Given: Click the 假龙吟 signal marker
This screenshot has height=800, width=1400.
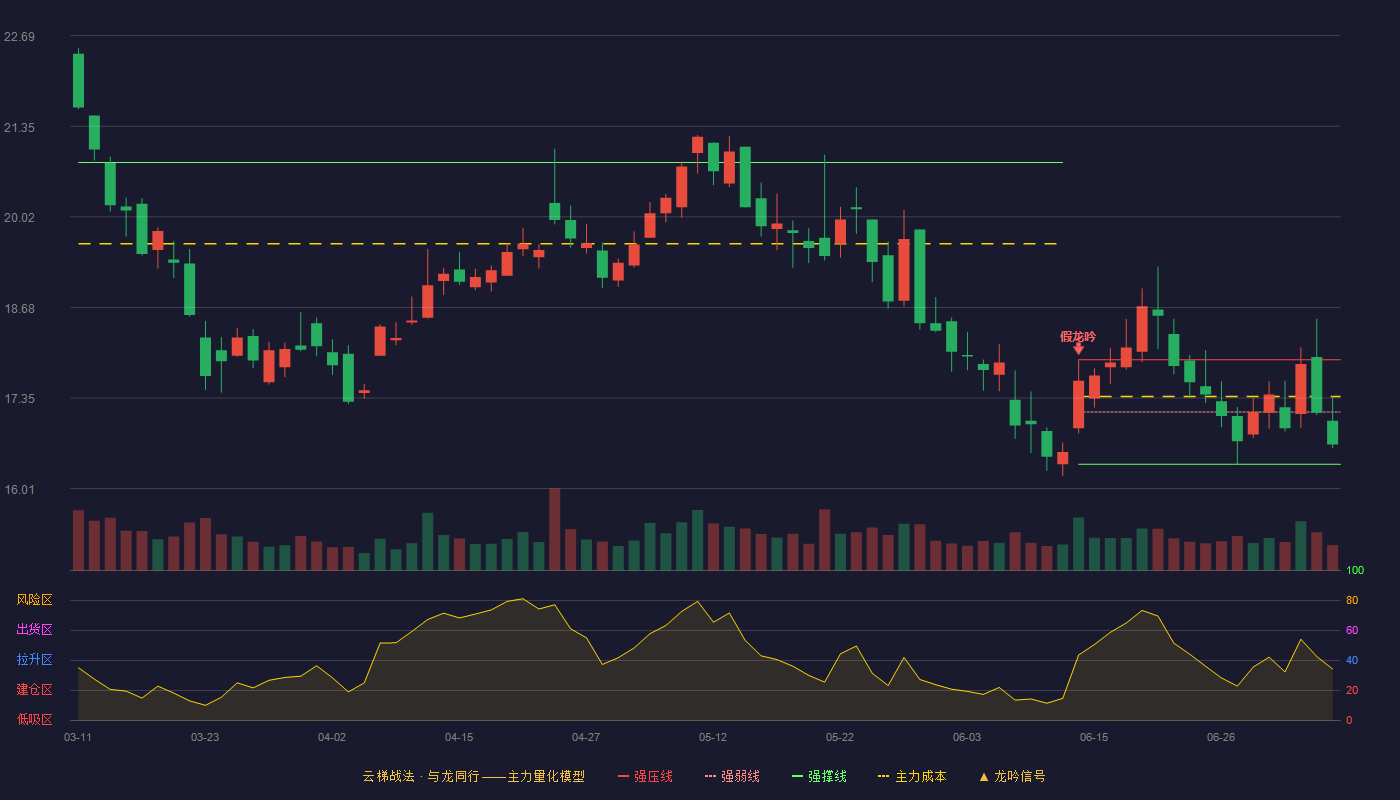Looking at the screenshot, I should [x=1078, y=336].
